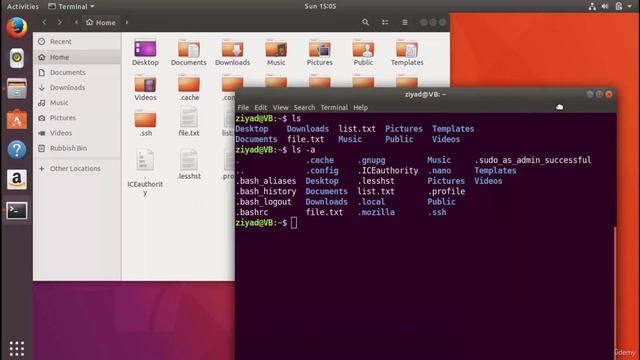
Task: Go back in Files navigation
Action: pyautogui.click(x=44, y=22)
